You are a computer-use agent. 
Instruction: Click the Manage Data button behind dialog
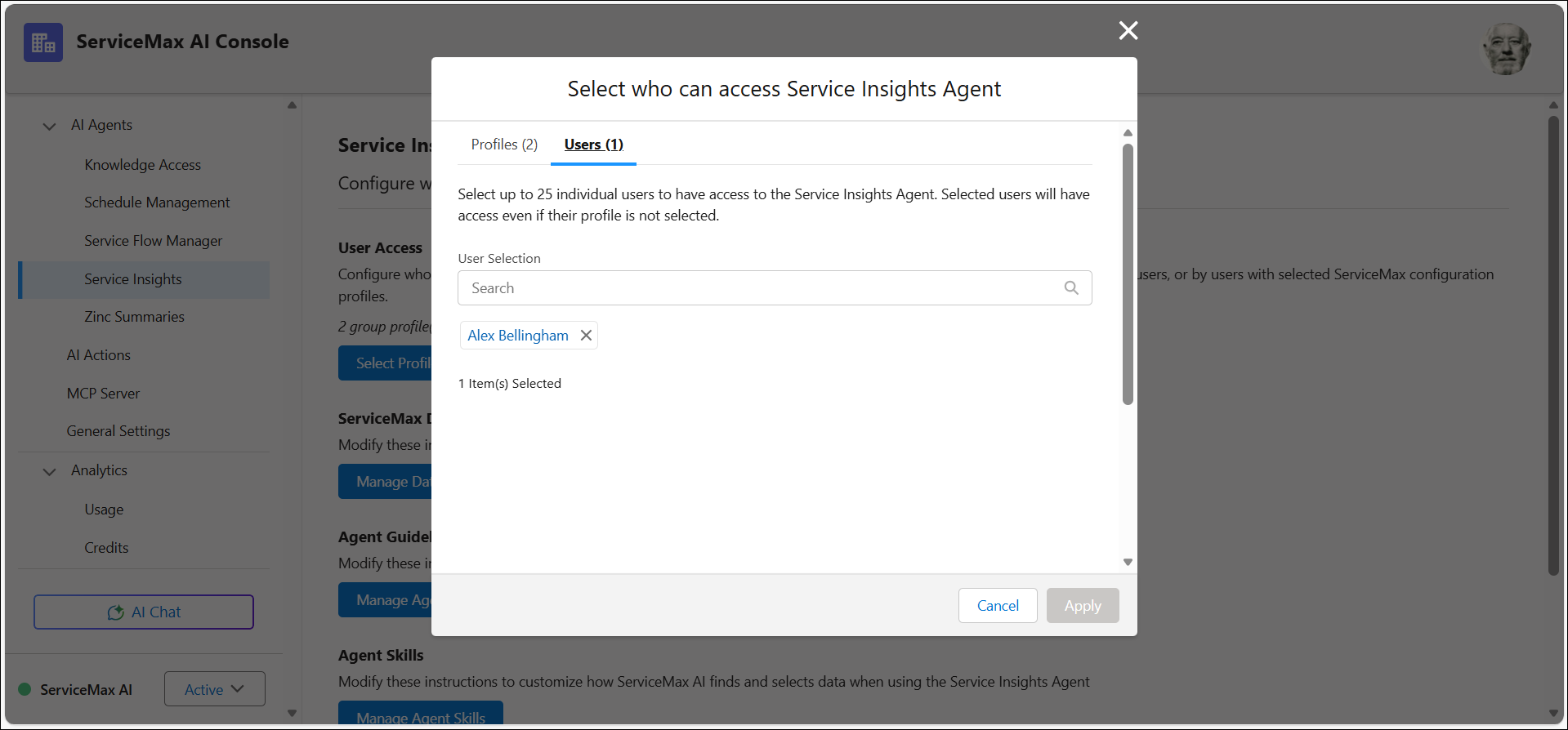[385, 482]
